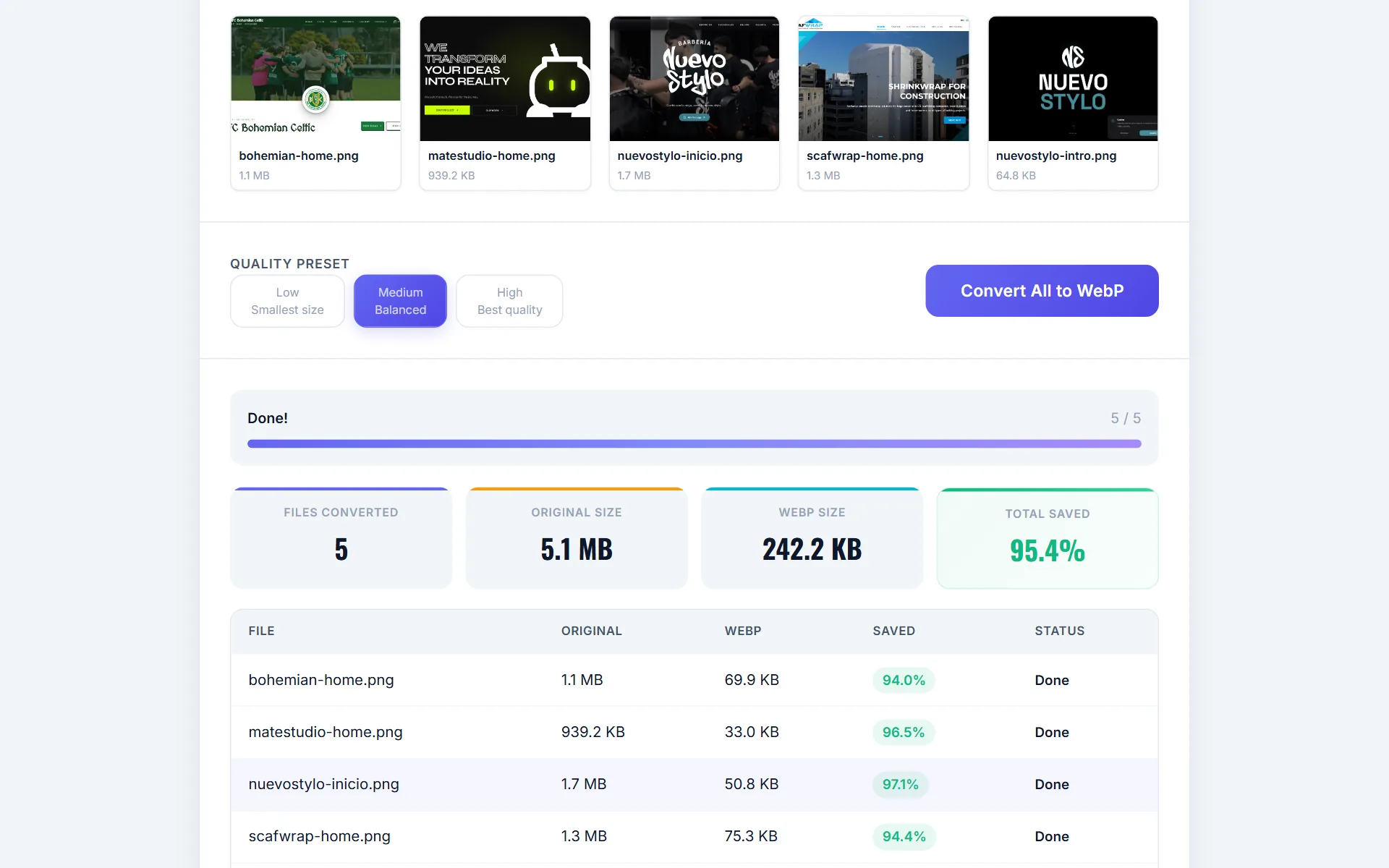Click the QUALITY PRESET label
Screen dimensions: 1389x868
[289, 264]
